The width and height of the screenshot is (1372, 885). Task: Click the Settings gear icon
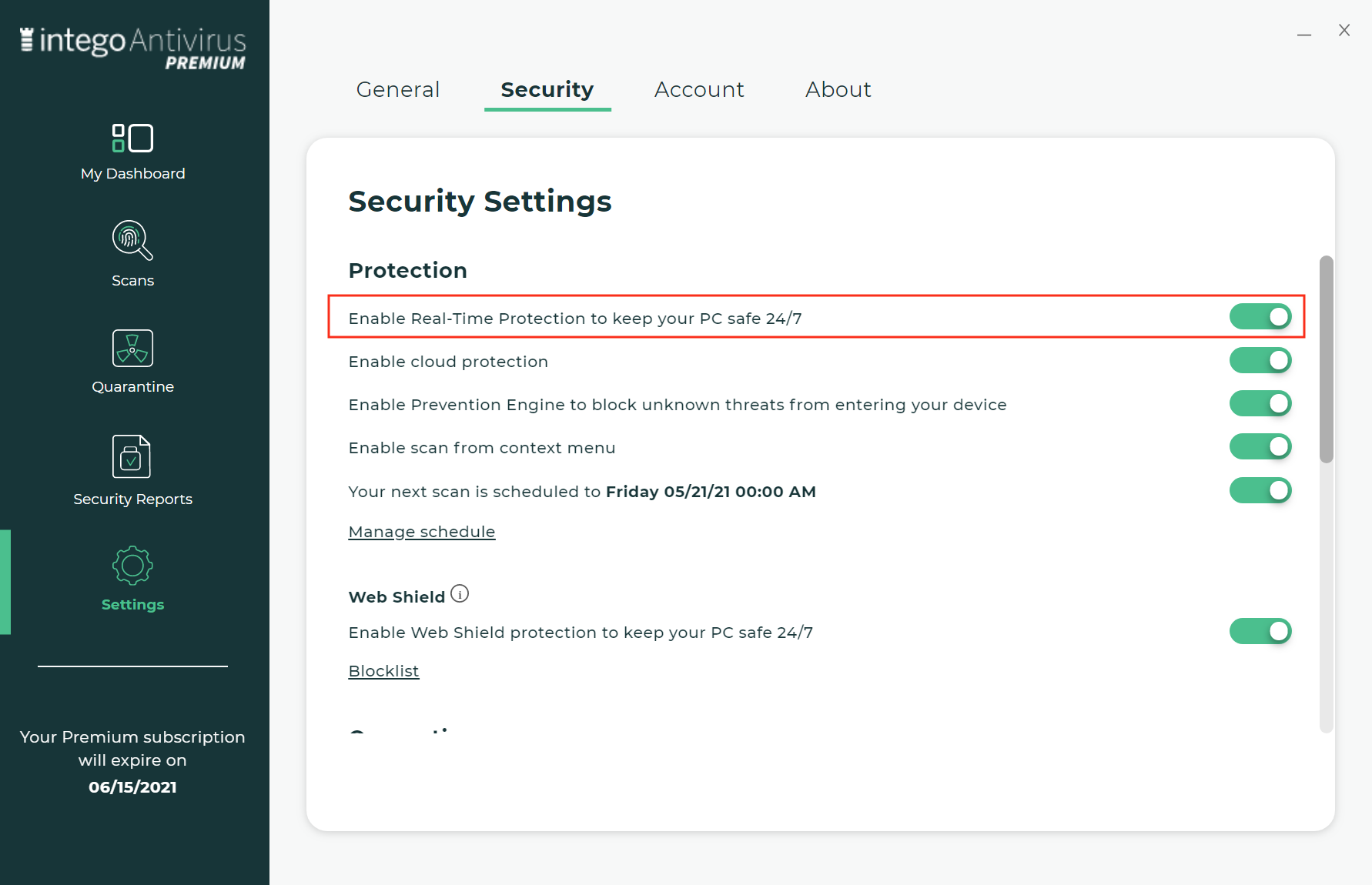point(132,566)
